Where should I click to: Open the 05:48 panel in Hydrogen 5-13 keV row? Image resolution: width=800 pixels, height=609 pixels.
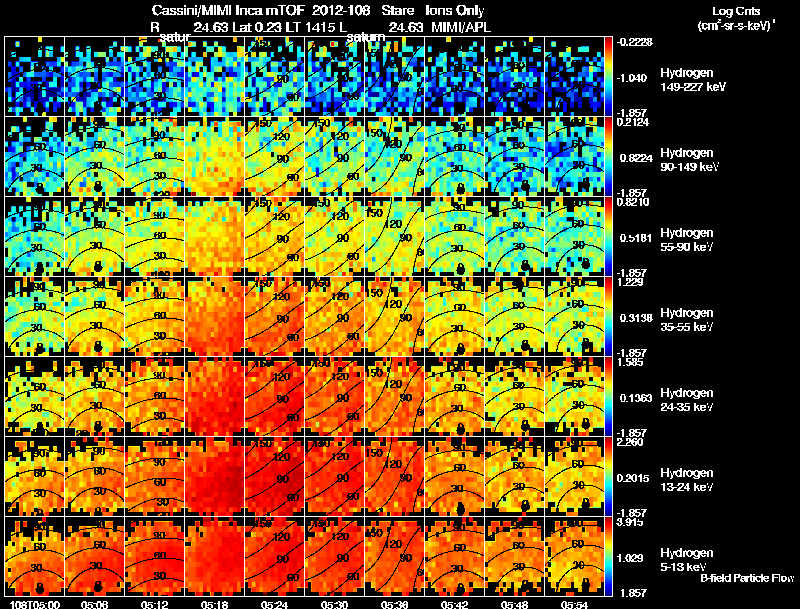[514, 556]
